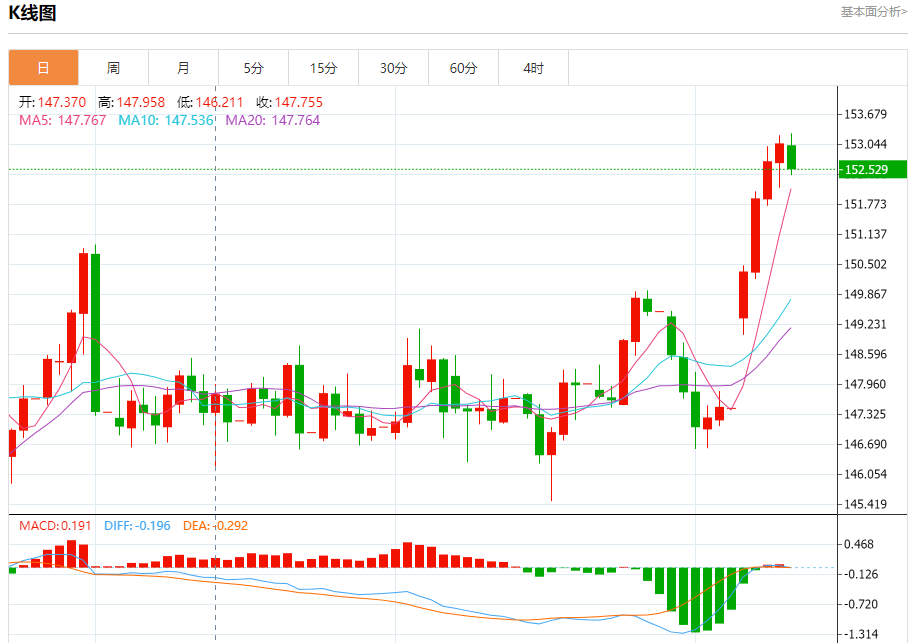Open the 5分 timeframe tab
The image size is (910, 643).
pyautogui.click(x=254, y=68)
